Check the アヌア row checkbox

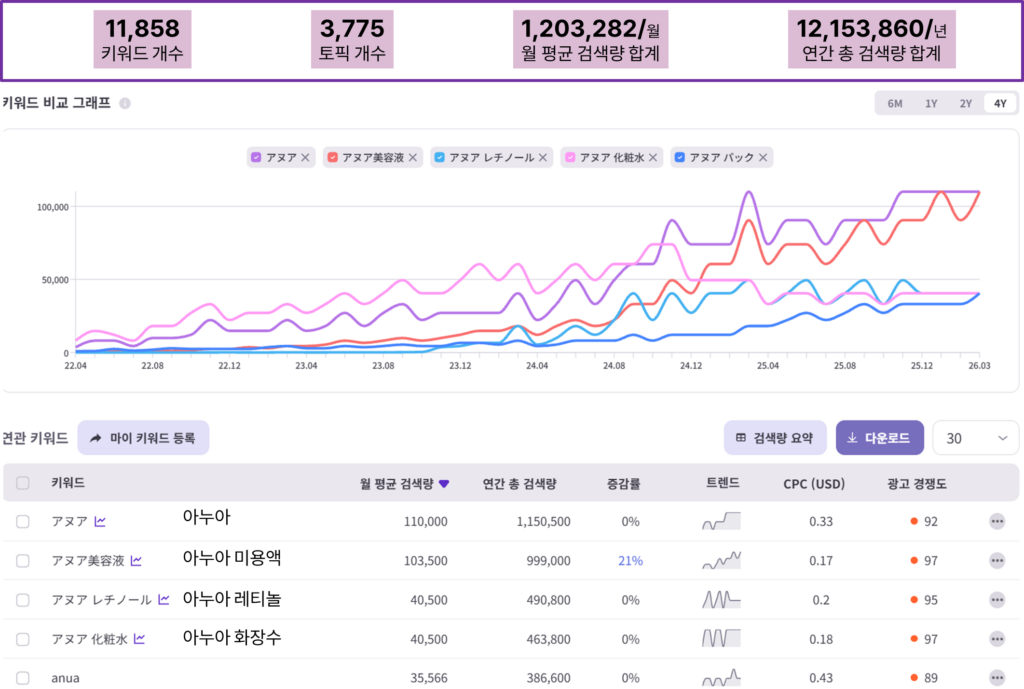click(23, 521)
